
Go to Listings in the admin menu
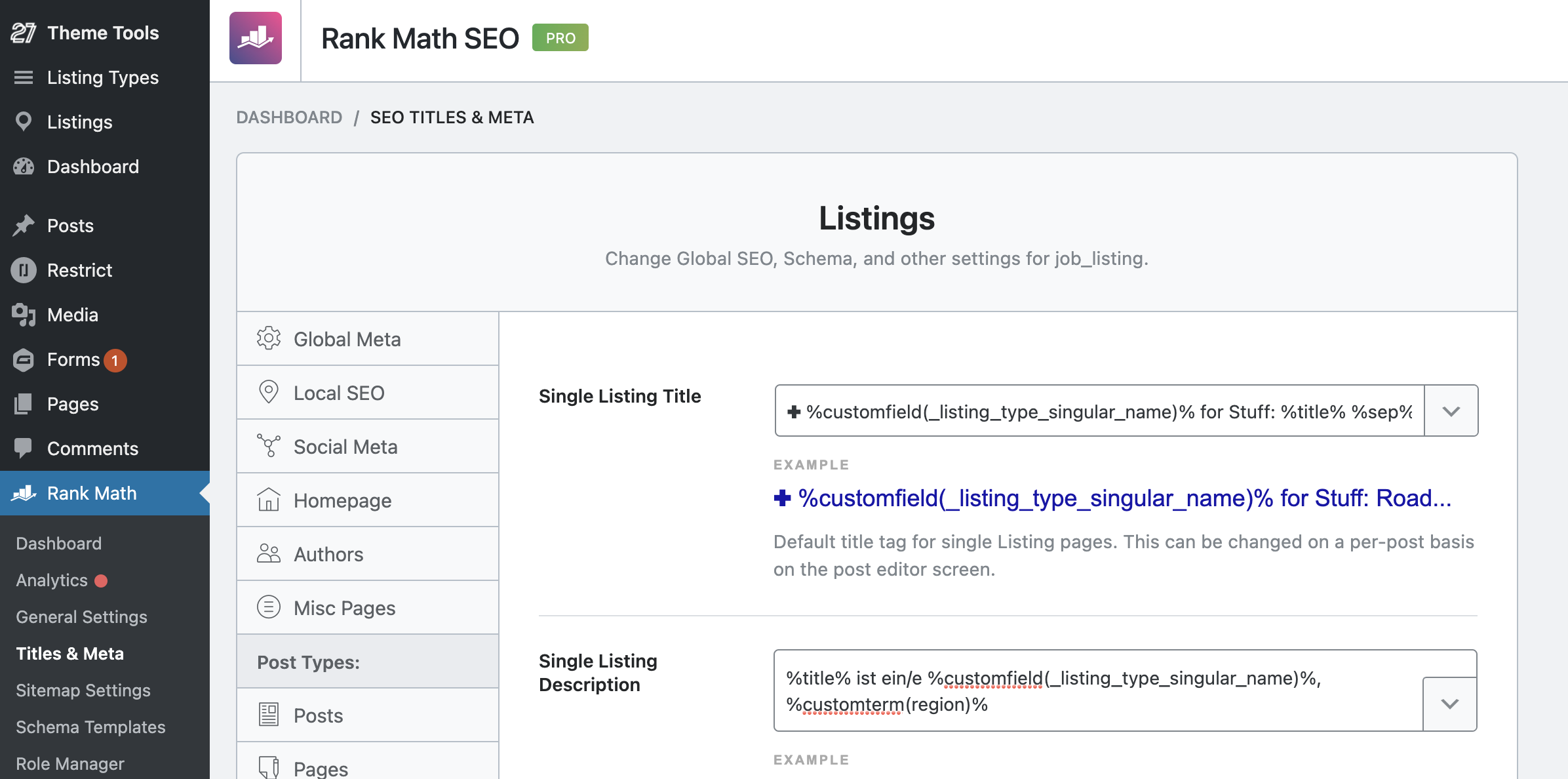pos(105,122)
